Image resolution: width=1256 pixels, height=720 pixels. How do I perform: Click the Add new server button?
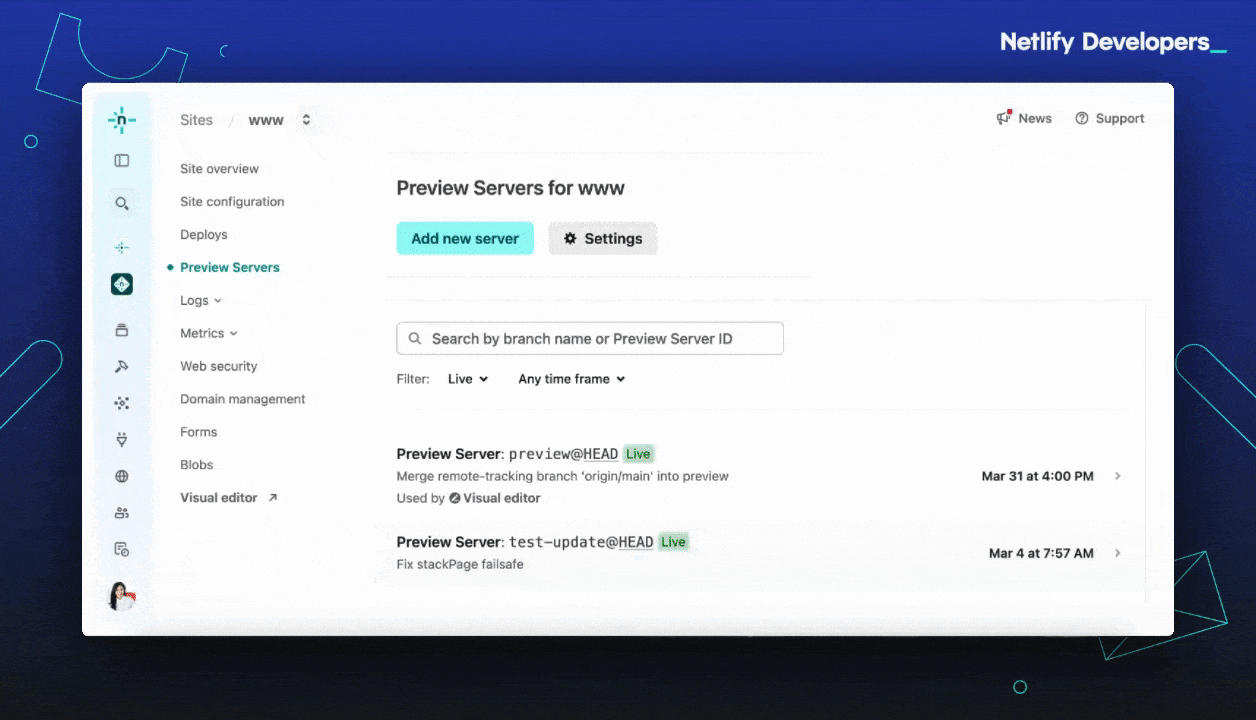click(x=465, y=238)
